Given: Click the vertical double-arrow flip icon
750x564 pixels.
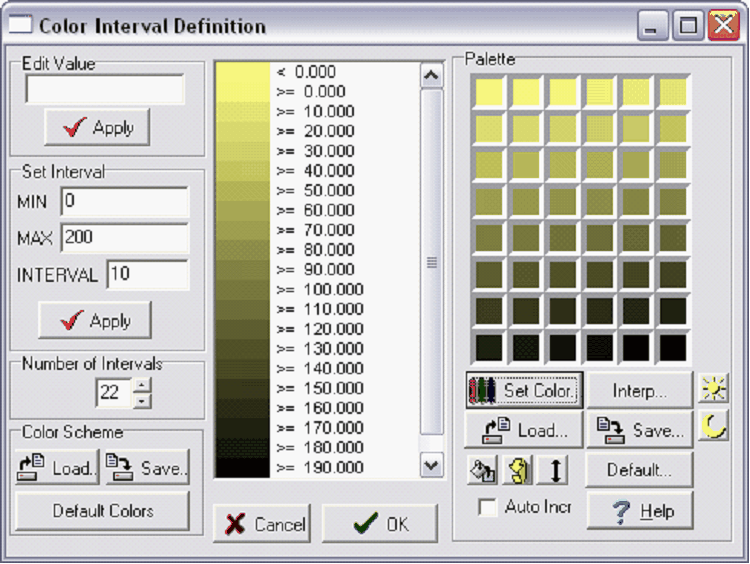Looking at the screenshot, I should 555,469.
